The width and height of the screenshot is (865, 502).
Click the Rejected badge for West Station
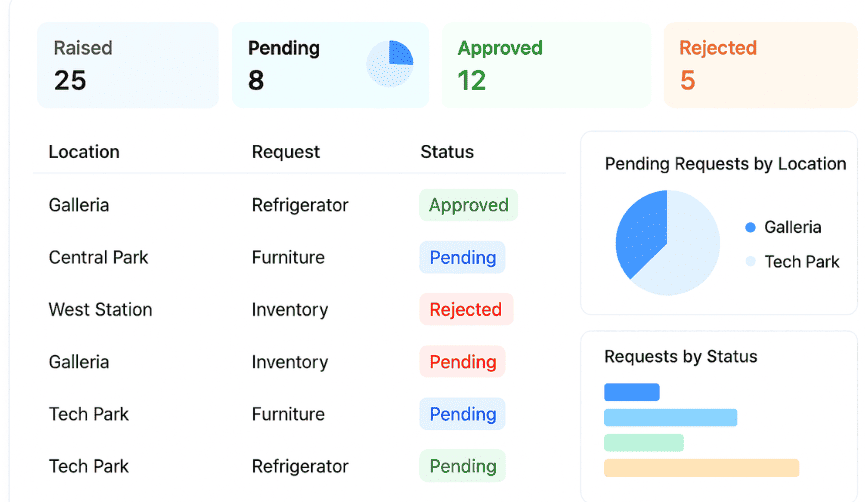coord(465,310)
